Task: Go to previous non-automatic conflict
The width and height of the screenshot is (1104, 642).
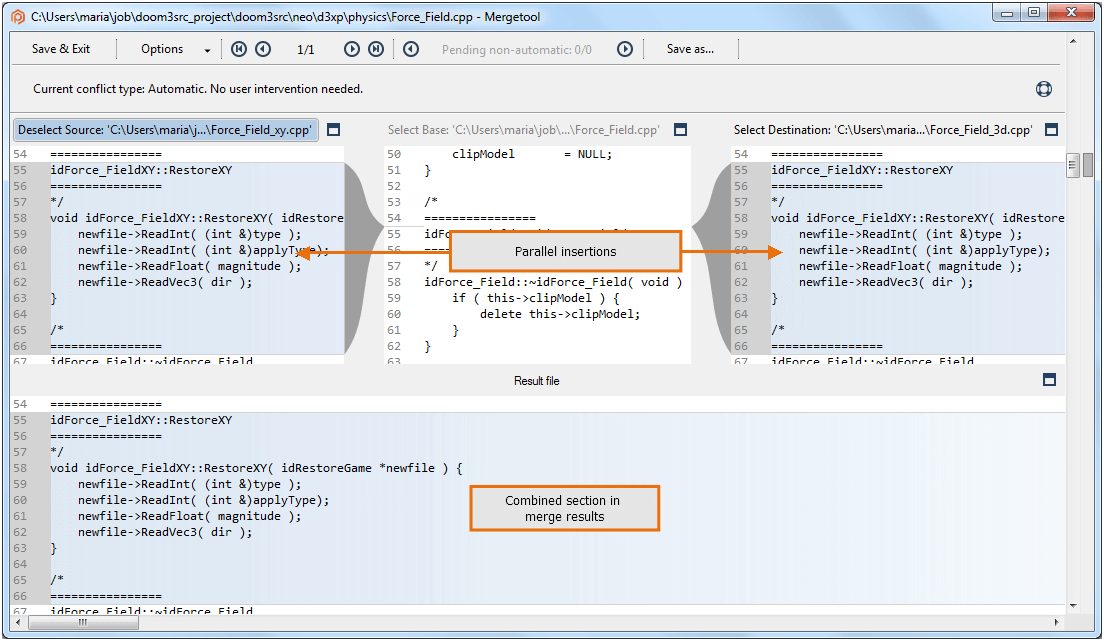Action: click(x=411, y=49)
